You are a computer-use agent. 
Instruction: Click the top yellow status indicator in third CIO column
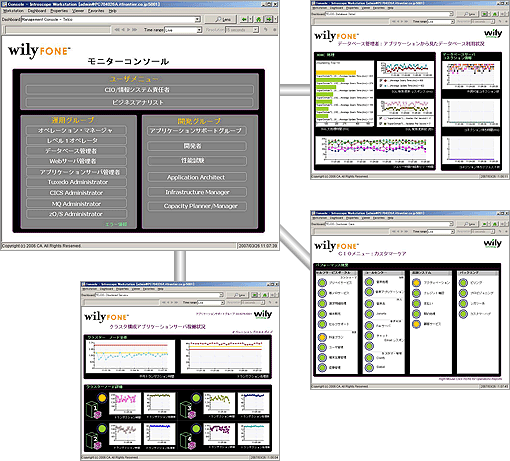[416, 283]
